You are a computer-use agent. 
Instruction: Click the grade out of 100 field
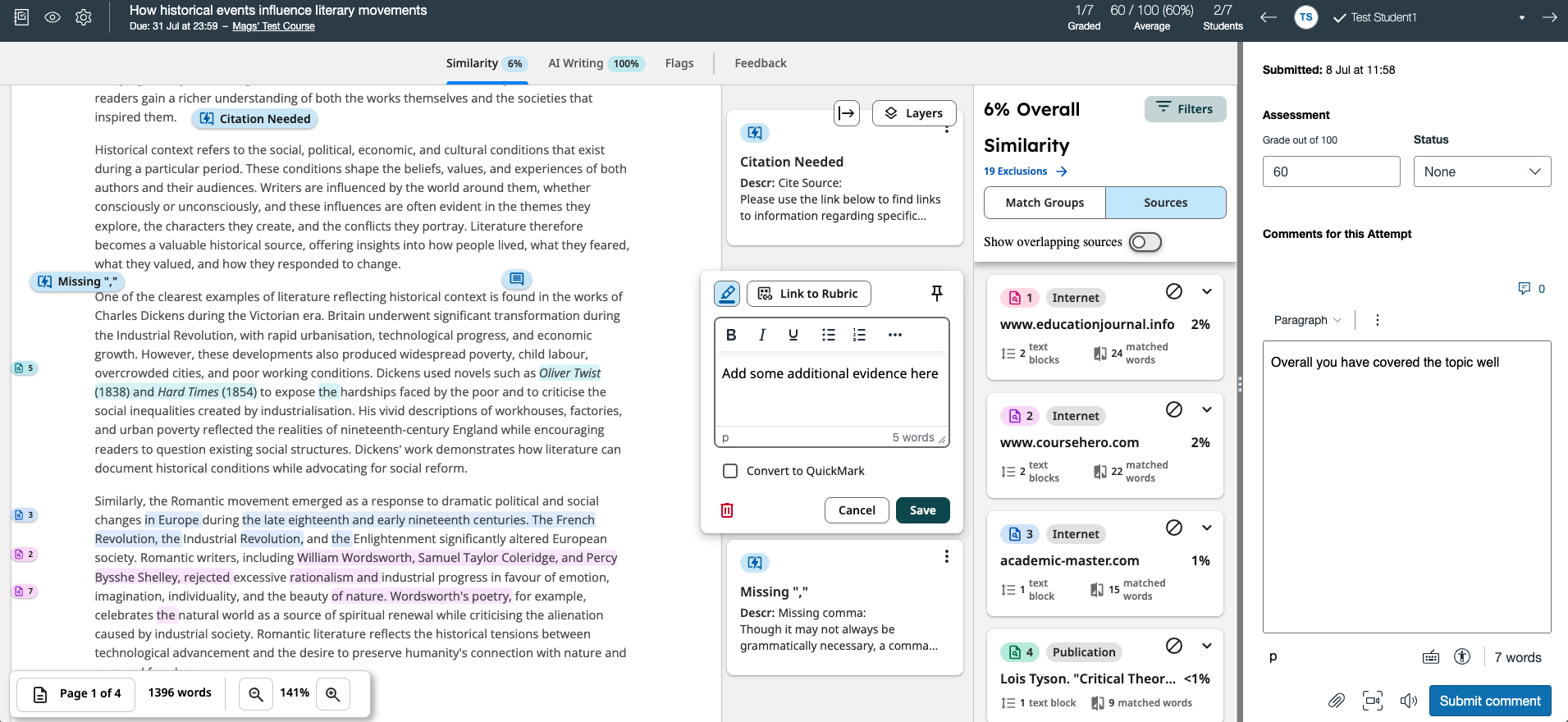(x=1331, y=171)
